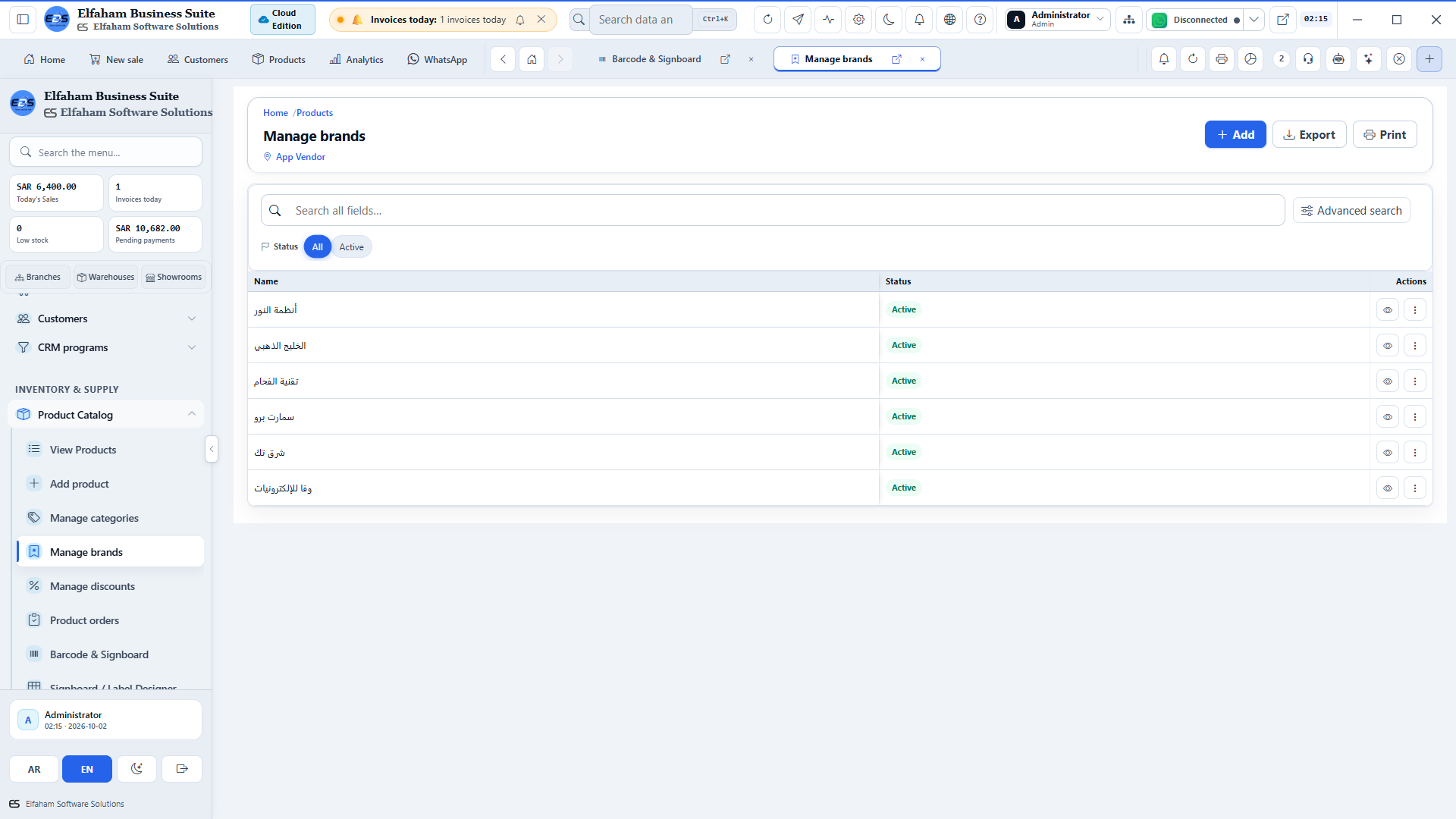Click the Add brand button
The width and height of the screenshot is (1456, 819).
(x=1235, y=135)
